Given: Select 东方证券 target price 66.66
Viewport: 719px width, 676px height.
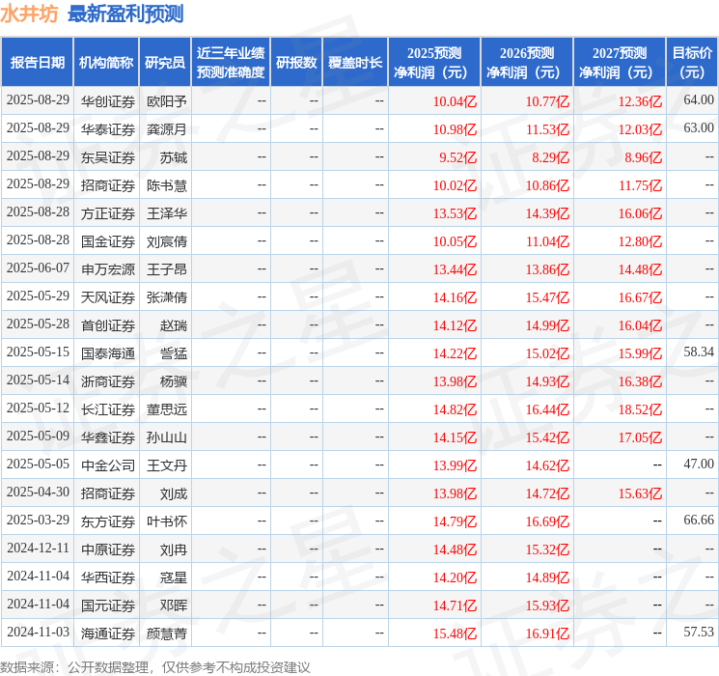Looking at the screenshot, I should (x=698, y=520).
